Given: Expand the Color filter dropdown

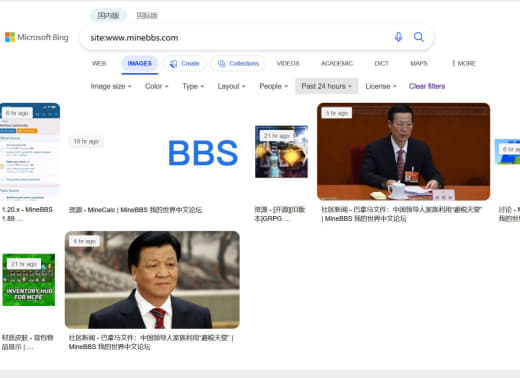Looking at the screenshot, I should click(x=156, y=86).
